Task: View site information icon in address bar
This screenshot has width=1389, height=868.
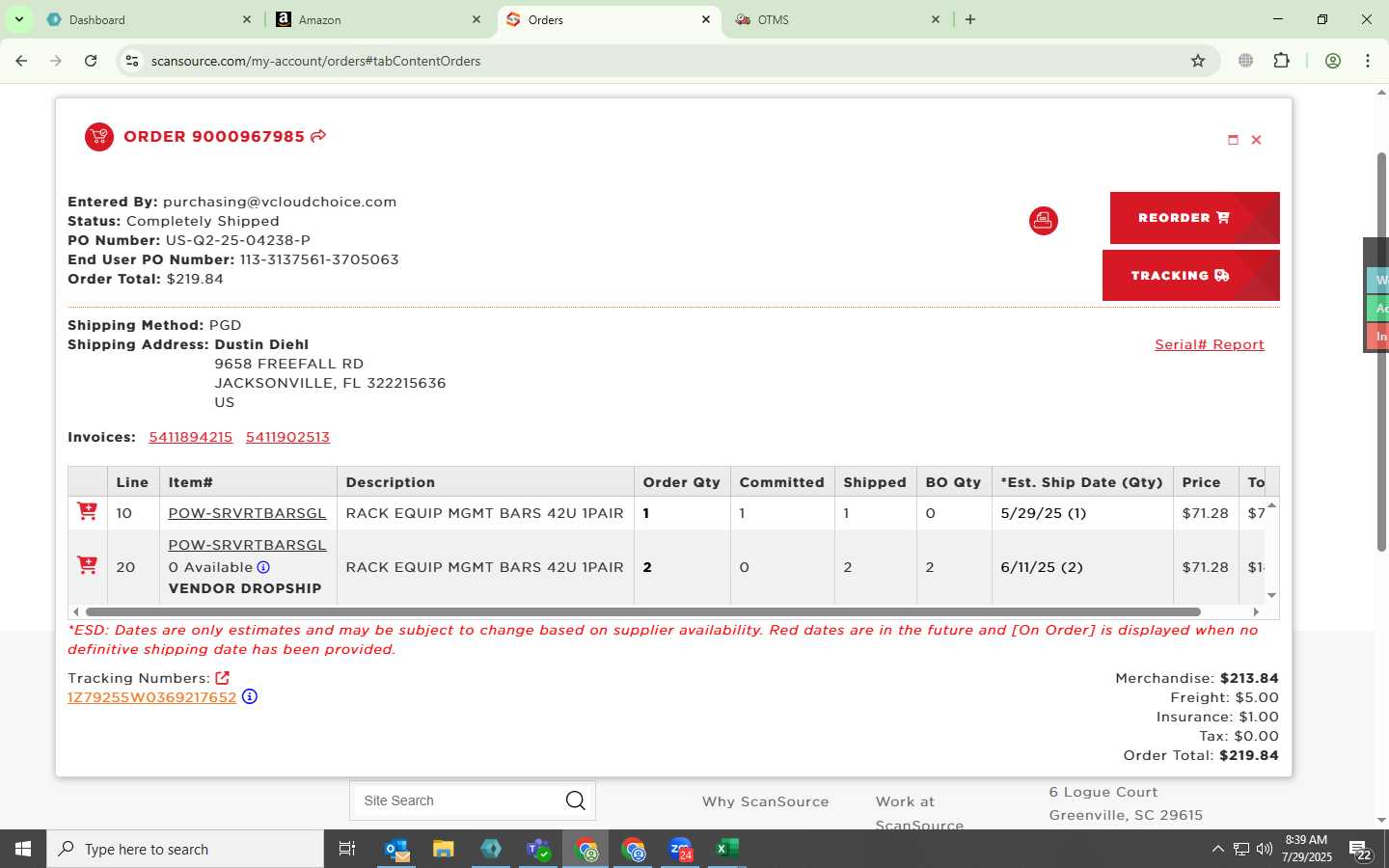Action: tap(132, 61)
